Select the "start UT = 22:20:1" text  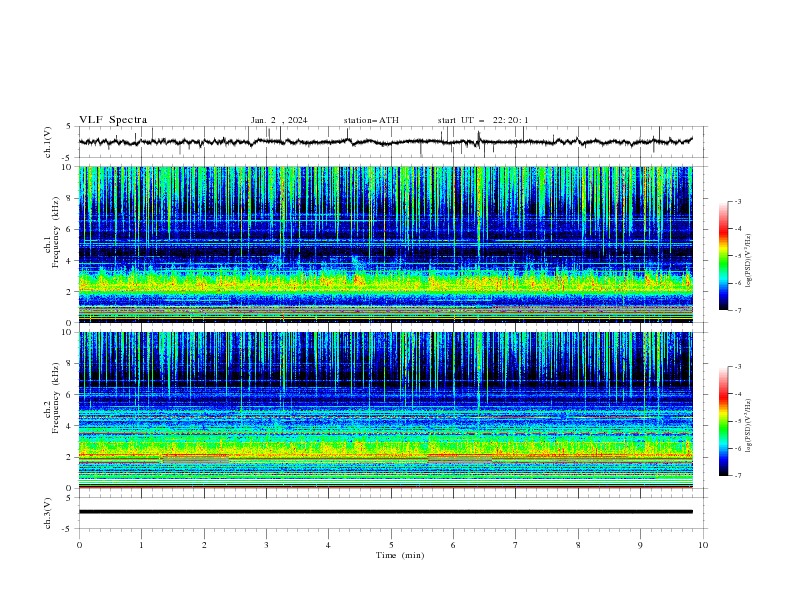483,120
